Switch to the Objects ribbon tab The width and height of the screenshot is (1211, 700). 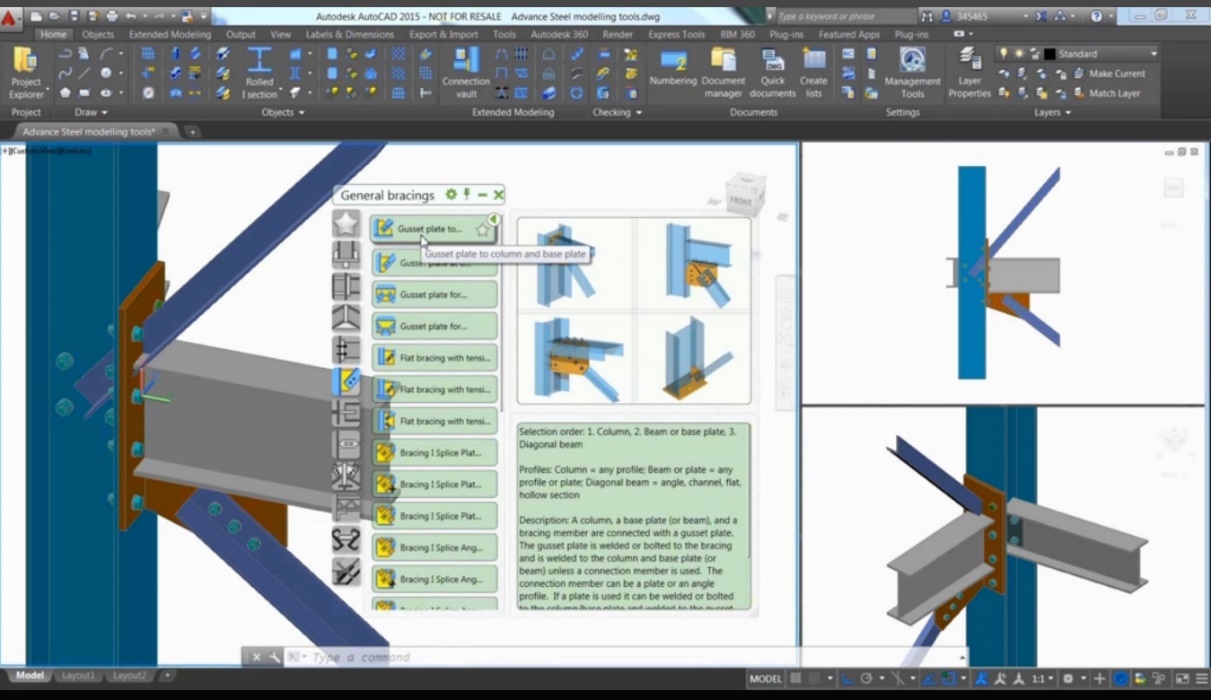pyautogui.click(x=98, y=34)
